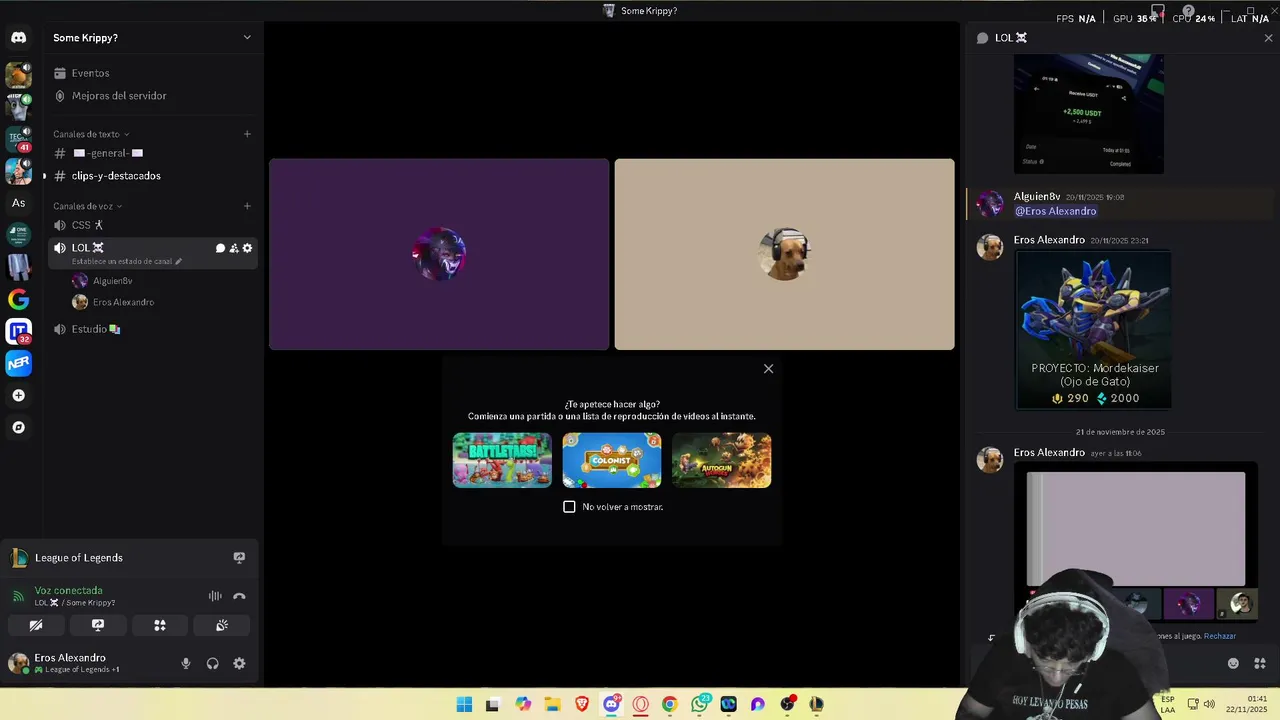Click Alguien8v's username in chat
Viewport: 1280px width, 720px height.
pyautogui.click(x=1037, y=197)
